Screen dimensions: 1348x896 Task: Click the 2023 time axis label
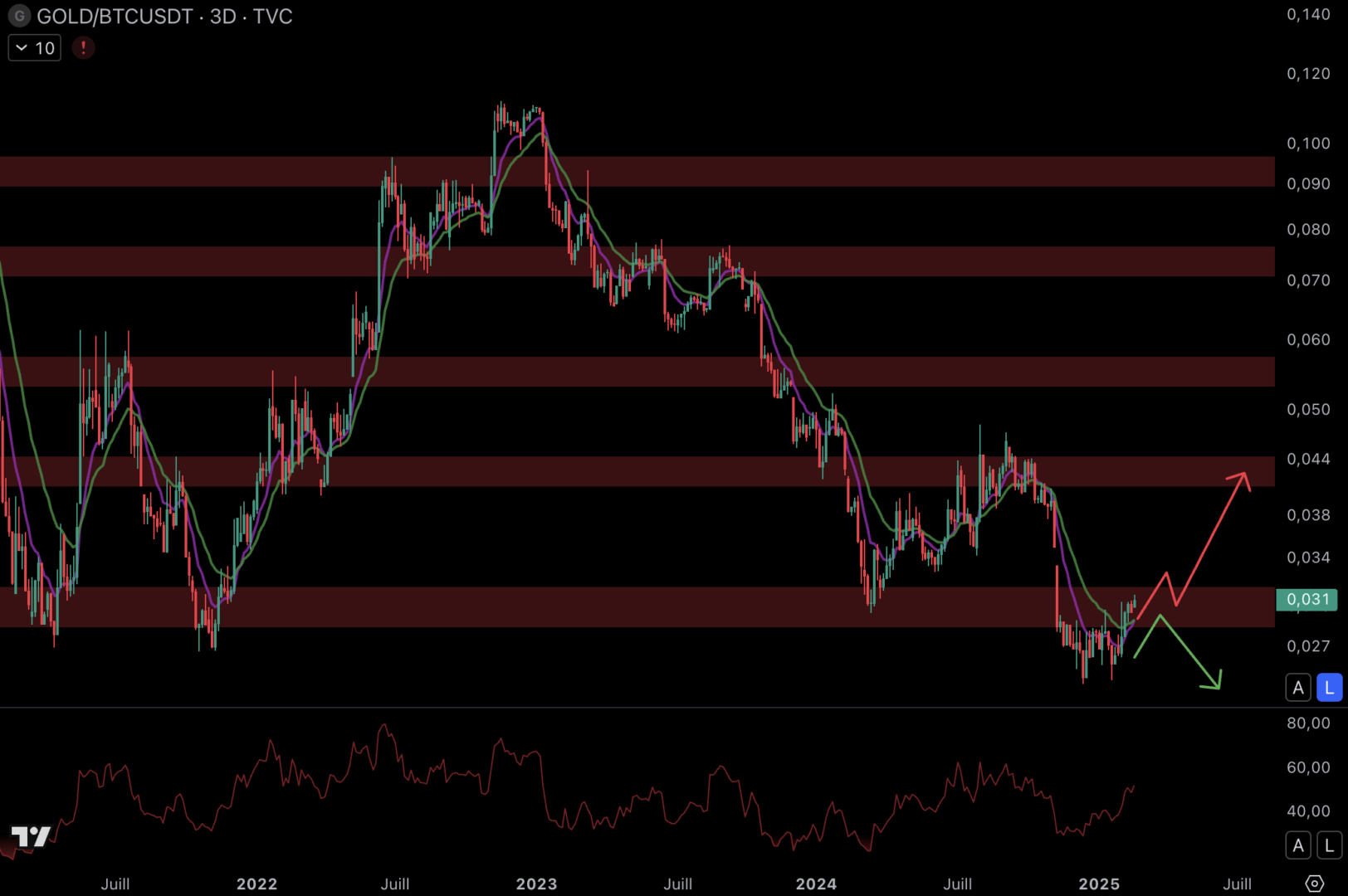pos(536,884)
